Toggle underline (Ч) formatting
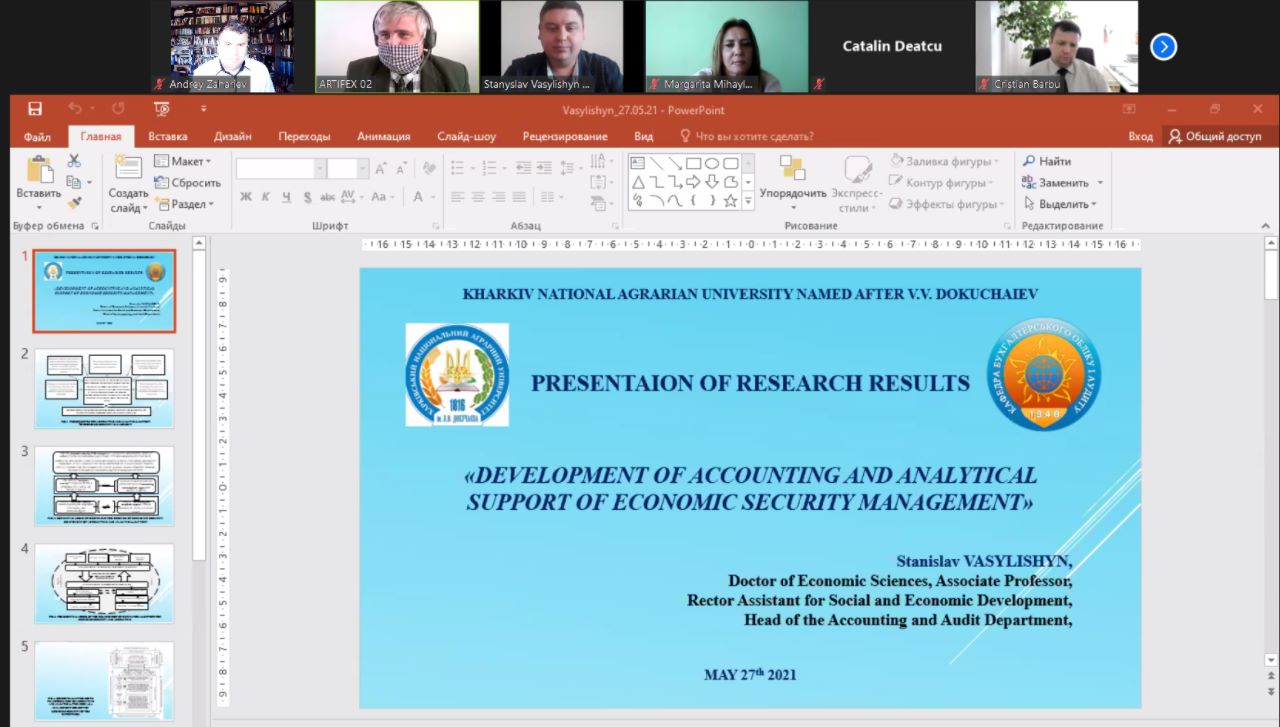Viewport: 1280px width, 727px height. click(x=286, y=197)
